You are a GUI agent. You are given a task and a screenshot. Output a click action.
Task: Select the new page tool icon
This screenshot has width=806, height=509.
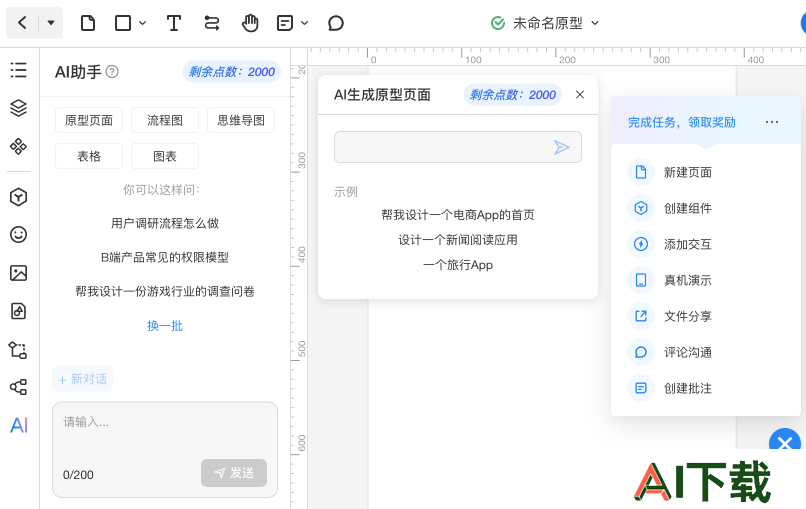pyautogui.click(x=88, y=23)
